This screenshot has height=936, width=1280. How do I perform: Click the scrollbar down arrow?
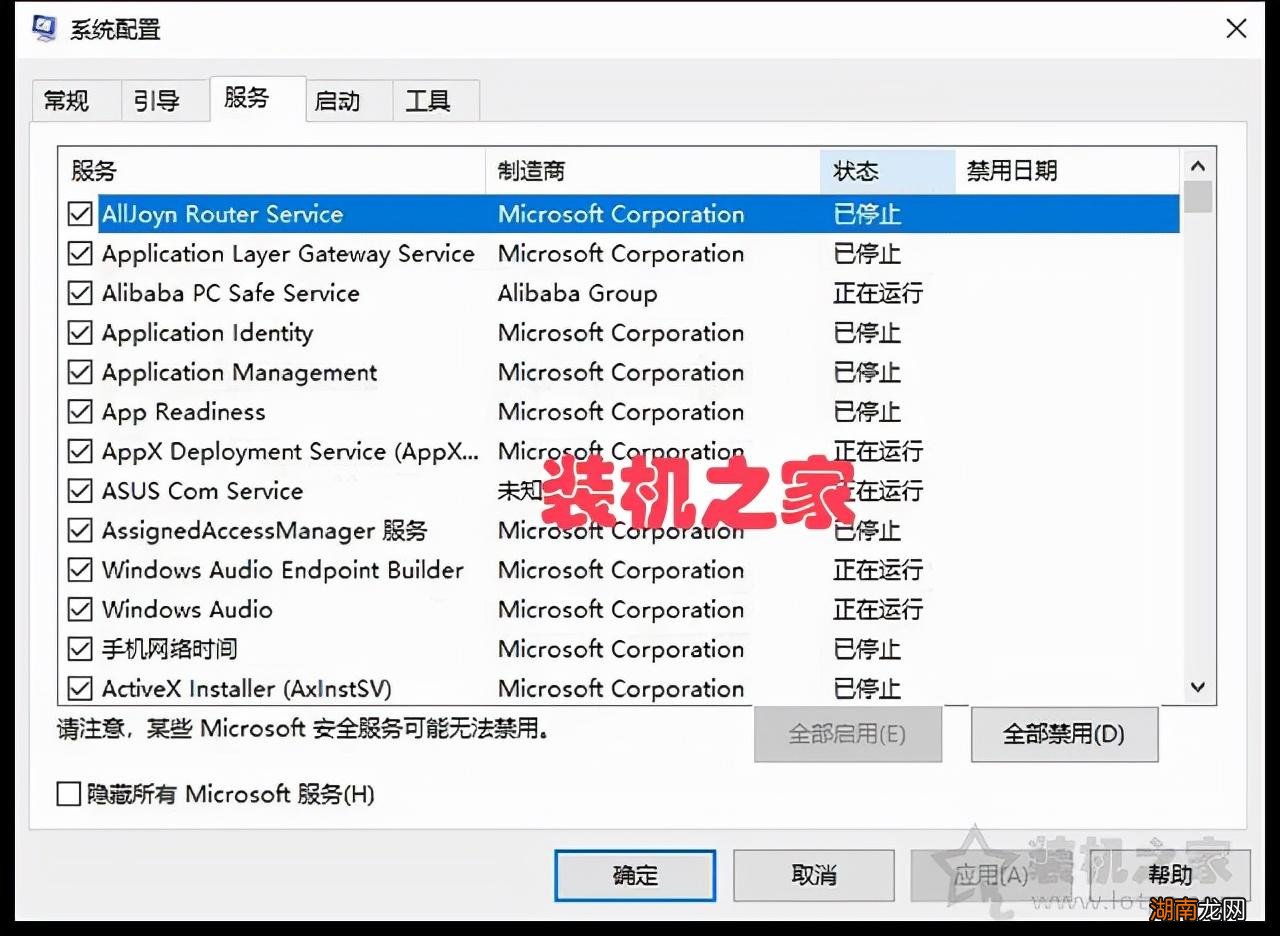pos(1197,687)
